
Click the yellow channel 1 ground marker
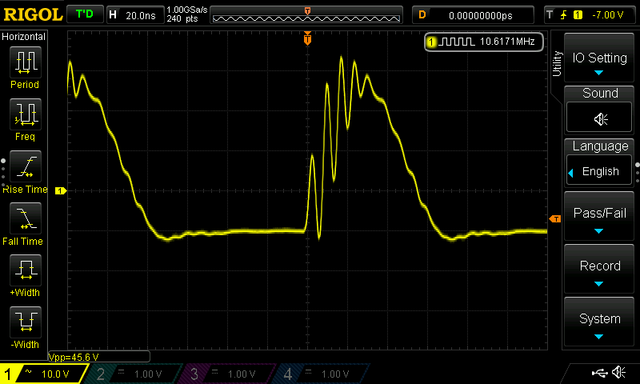[x=61, y=191]
